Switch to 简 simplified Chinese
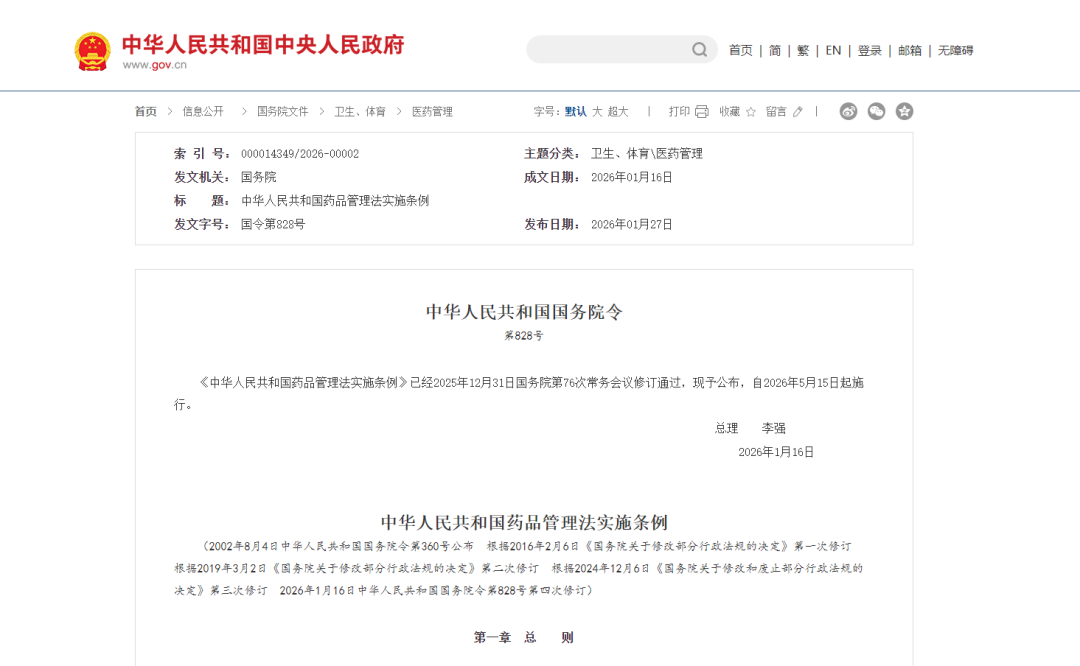Screen dimensions: 1080x666 point(775,51)
